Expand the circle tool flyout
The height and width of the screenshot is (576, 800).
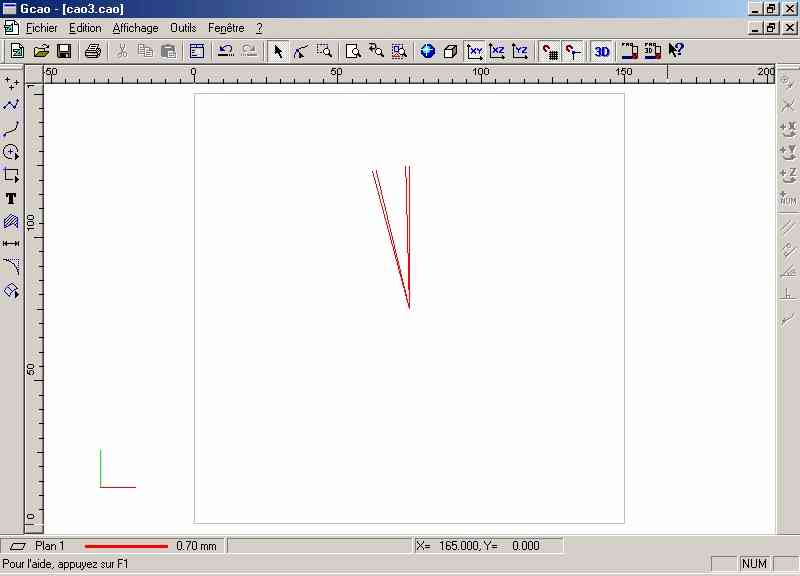coord(11,152)
